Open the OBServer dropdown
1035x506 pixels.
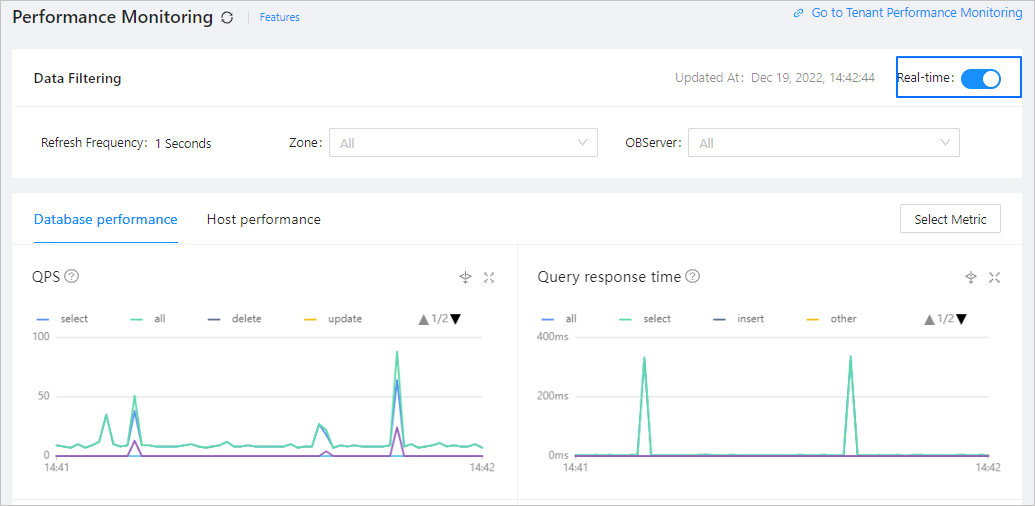tap(824, 142)
